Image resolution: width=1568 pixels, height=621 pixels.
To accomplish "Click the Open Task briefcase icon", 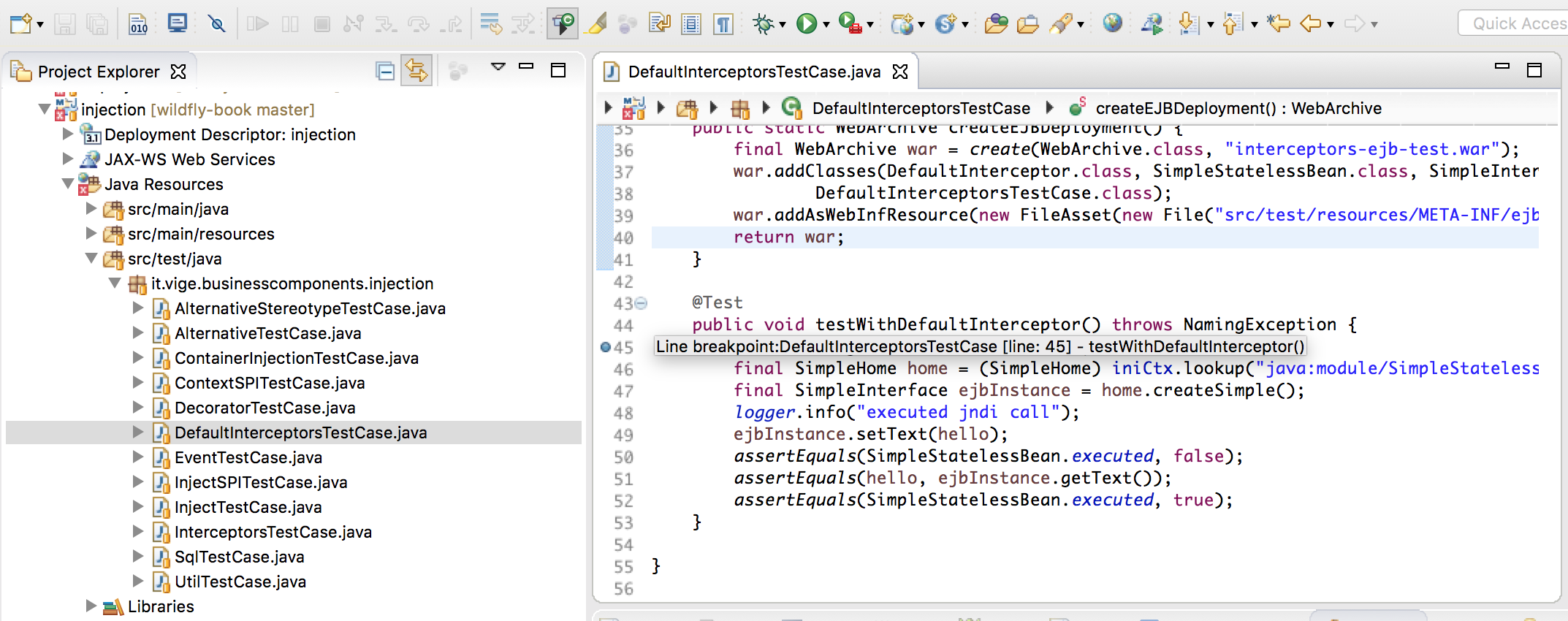I will pos(1027,24).
